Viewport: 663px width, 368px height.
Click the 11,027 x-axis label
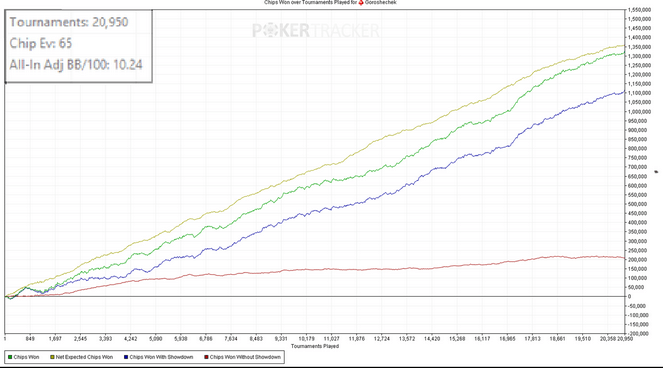(x=332, y=339)
